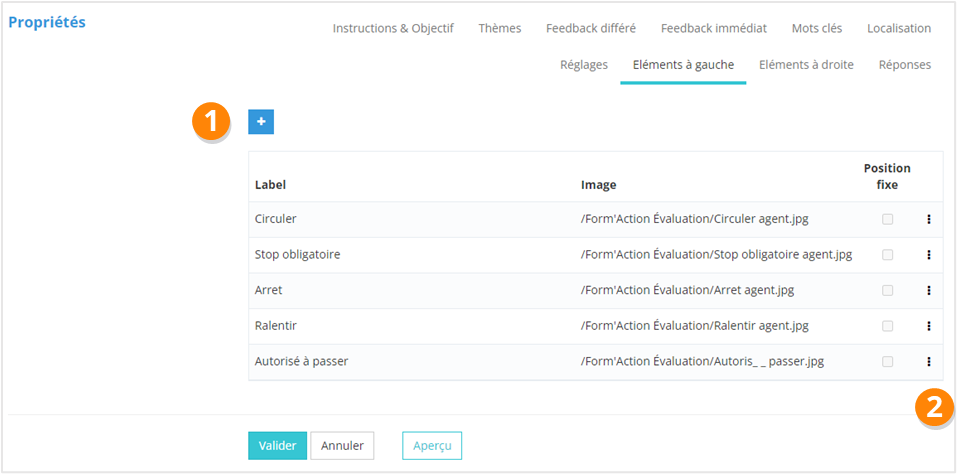The width and height of the screenshot is (962, 474).
Task: Open three-dot menu for Autorisé à passer row
Action: click(x=928, y=362)
